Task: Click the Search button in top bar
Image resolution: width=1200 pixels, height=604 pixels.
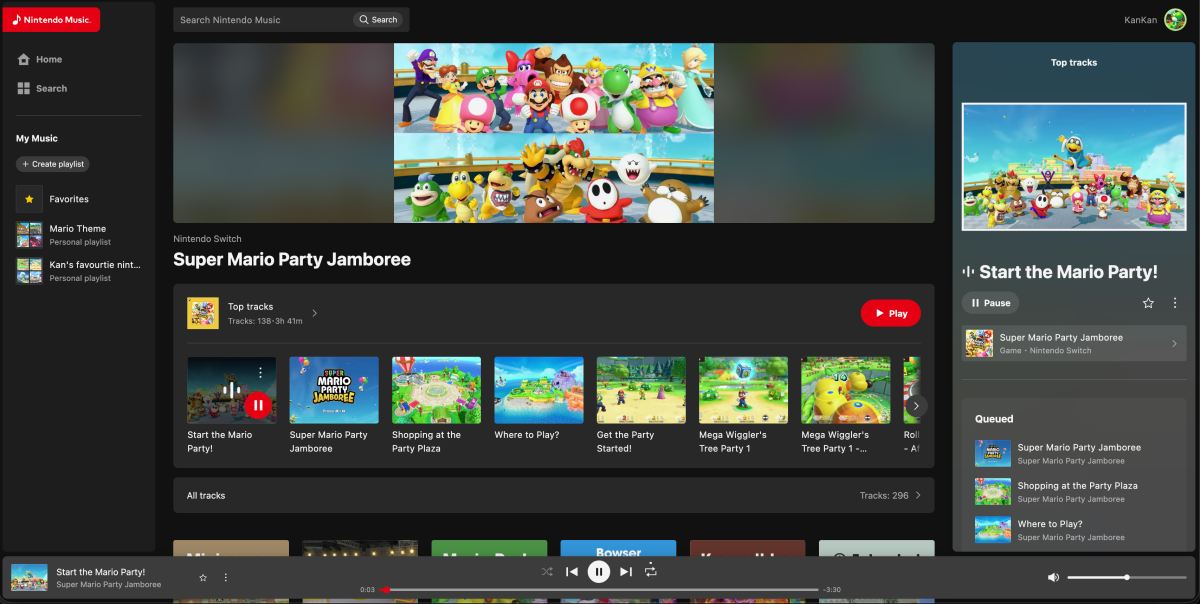Action: point(378,19)
